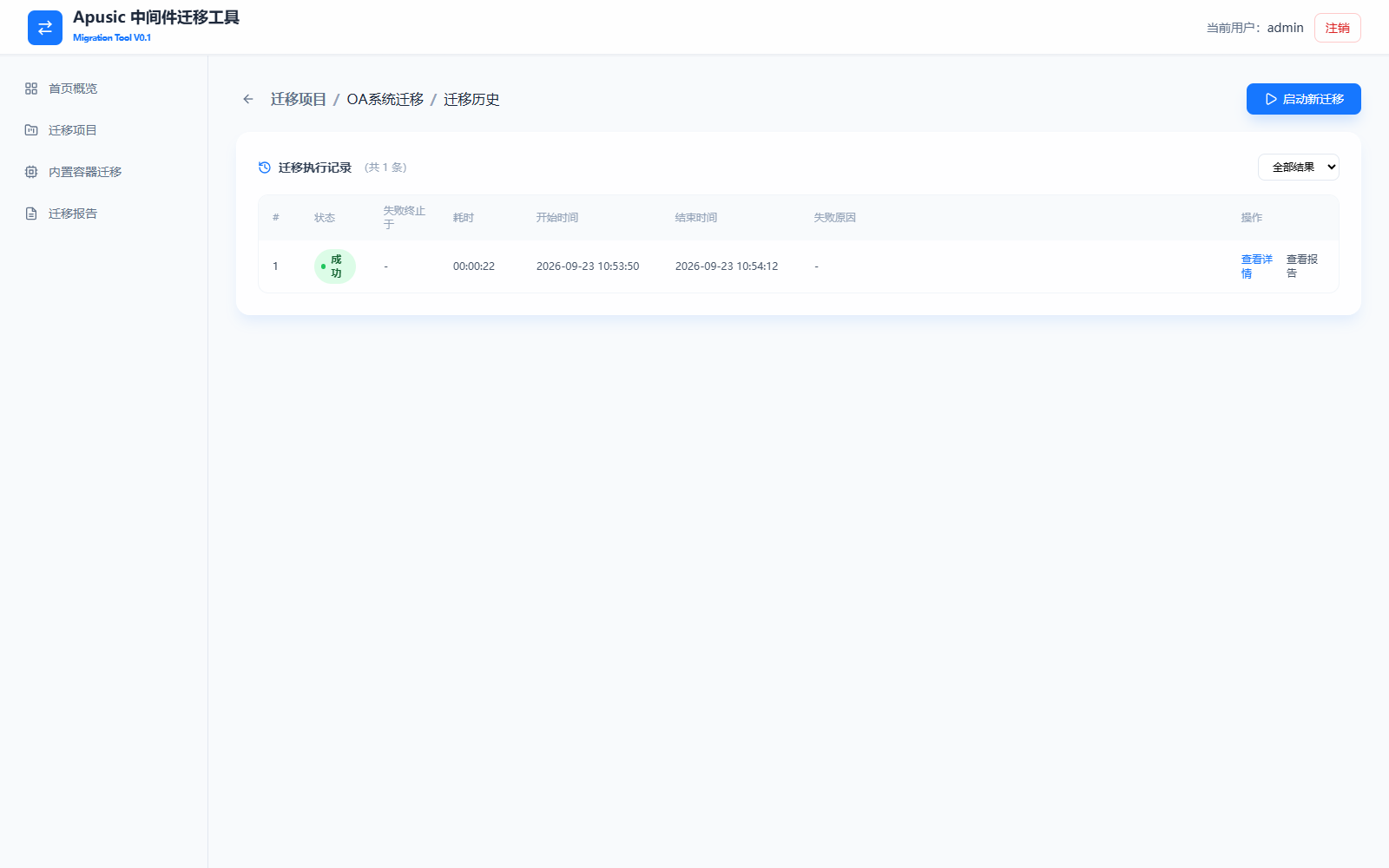Open 内置容器迁移 in the sidebar
Image resolution: width=1389 pixels, height=868 pixels.
[104, 172]
